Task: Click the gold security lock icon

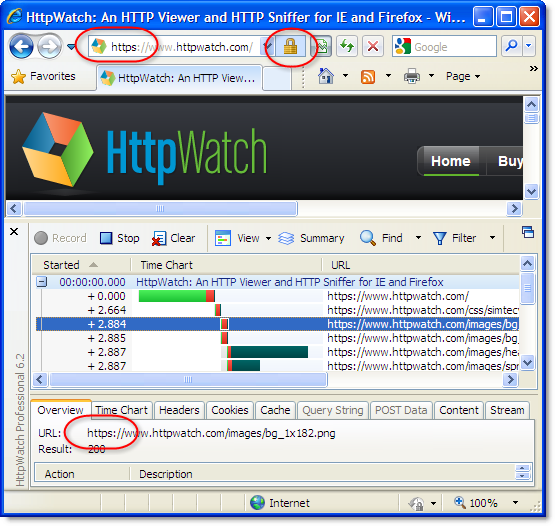Action: (290, 46)
